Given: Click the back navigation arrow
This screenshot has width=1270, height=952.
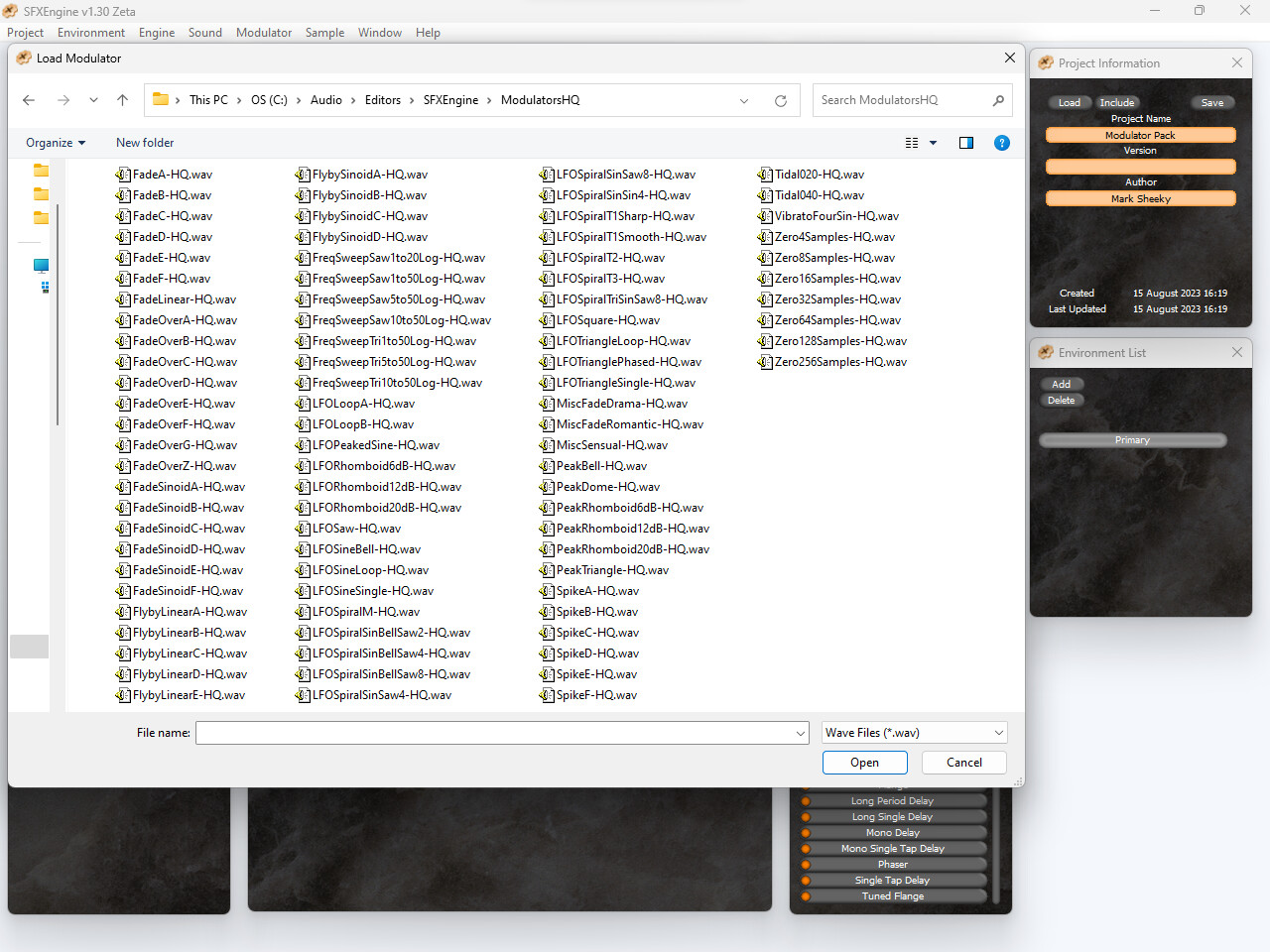Looking at the screenshot, I should point(28,100).
